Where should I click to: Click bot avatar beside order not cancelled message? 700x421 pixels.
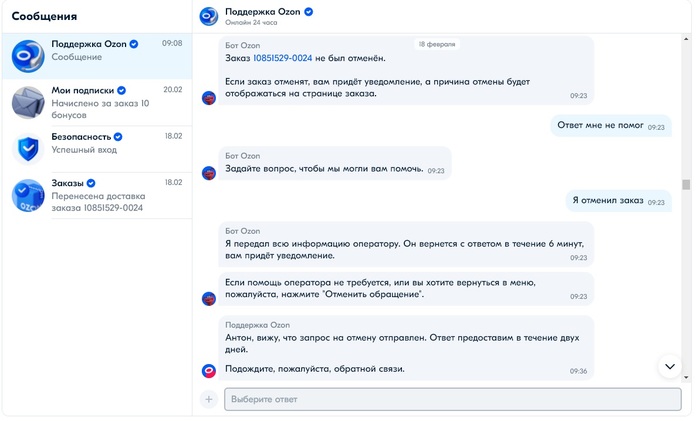coord(209,97)
